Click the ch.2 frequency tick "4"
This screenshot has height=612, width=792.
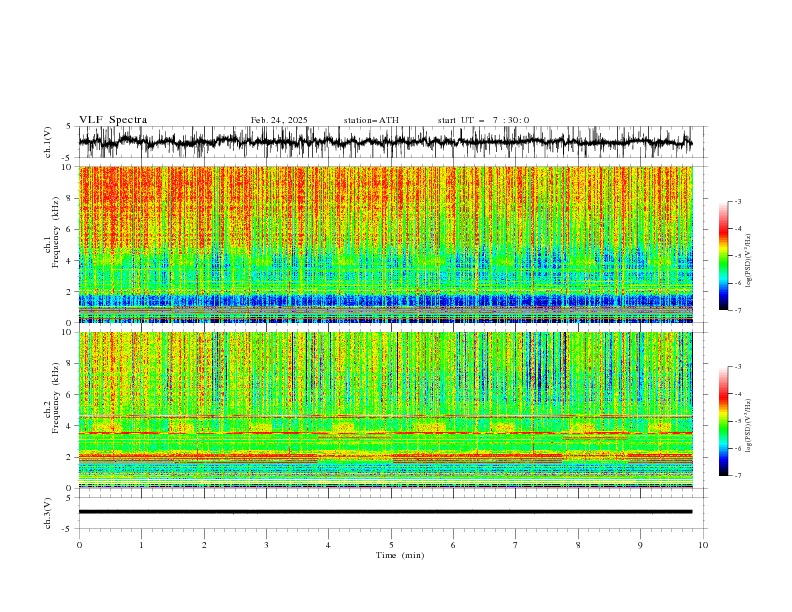pyautogui.click(x=71, y=426)
